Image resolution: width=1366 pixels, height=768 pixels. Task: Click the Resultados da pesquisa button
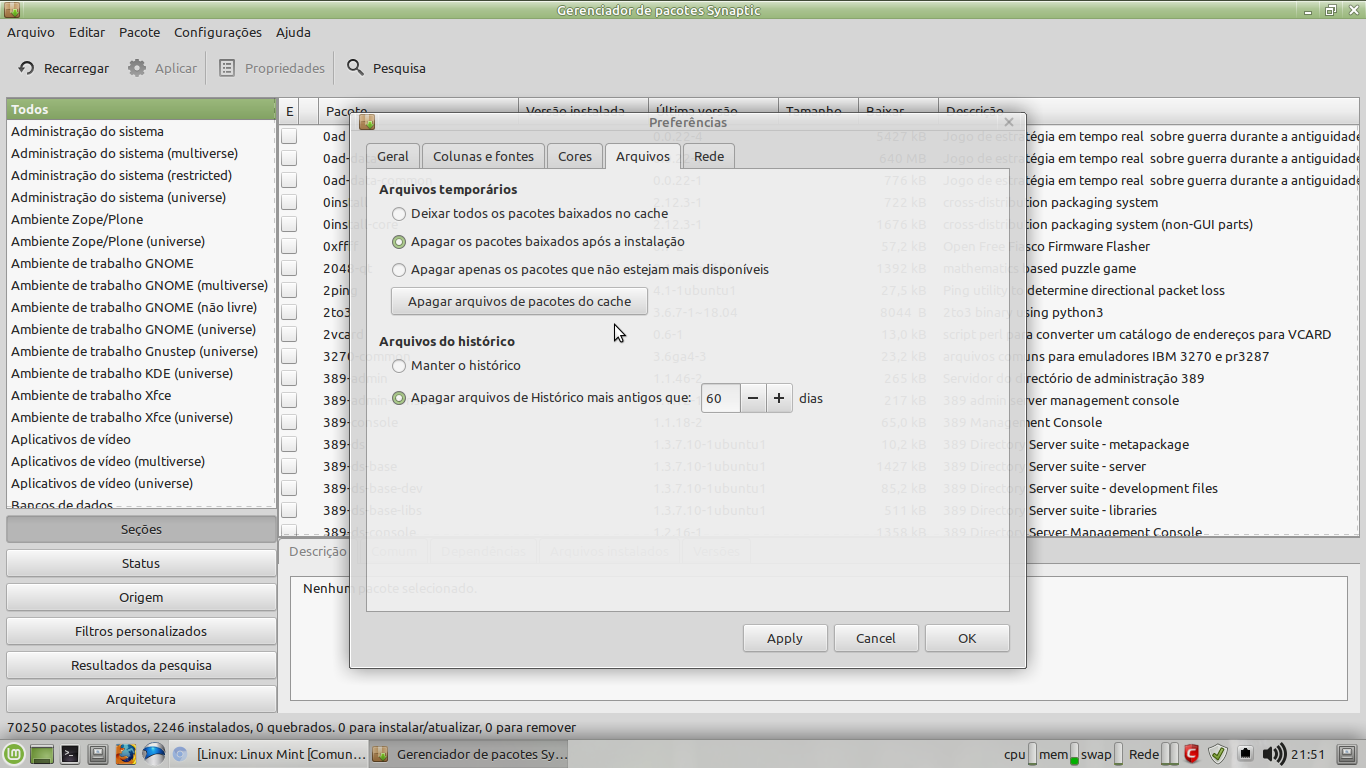point(141,665)
